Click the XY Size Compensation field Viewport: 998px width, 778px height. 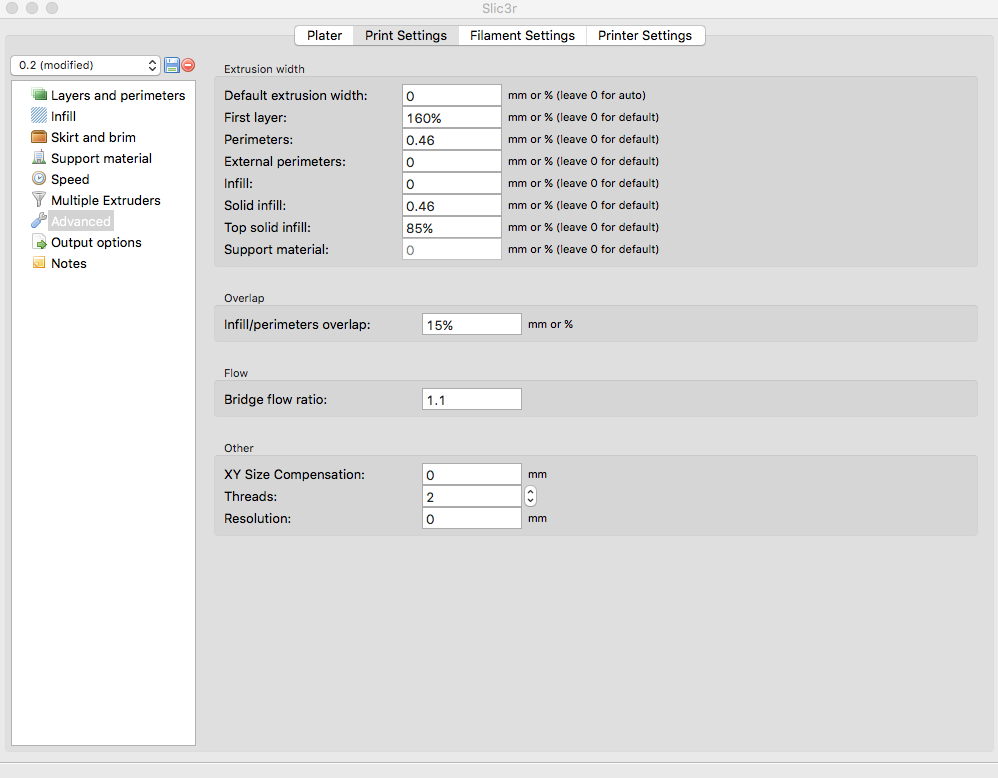click(471, 474)
